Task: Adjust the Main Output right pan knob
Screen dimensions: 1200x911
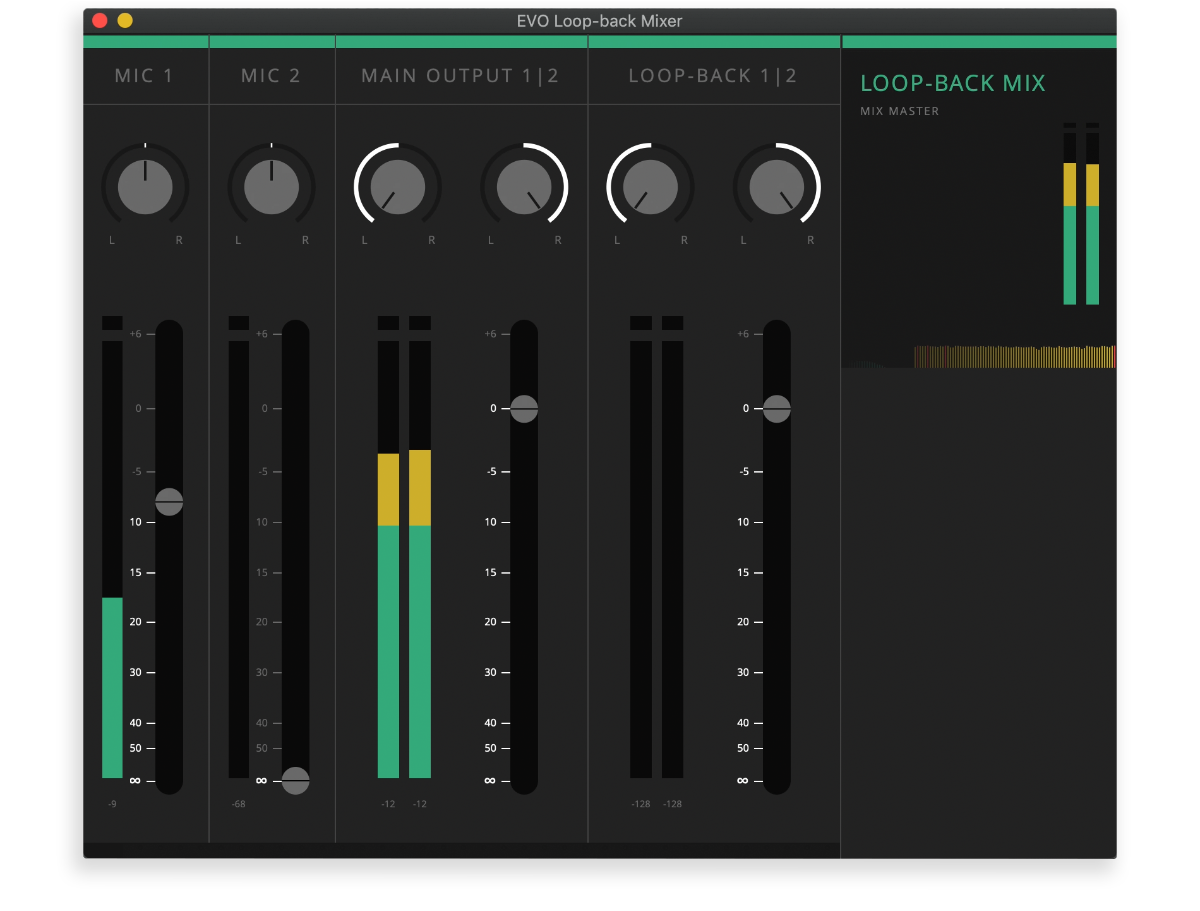Action: (524, 186)
